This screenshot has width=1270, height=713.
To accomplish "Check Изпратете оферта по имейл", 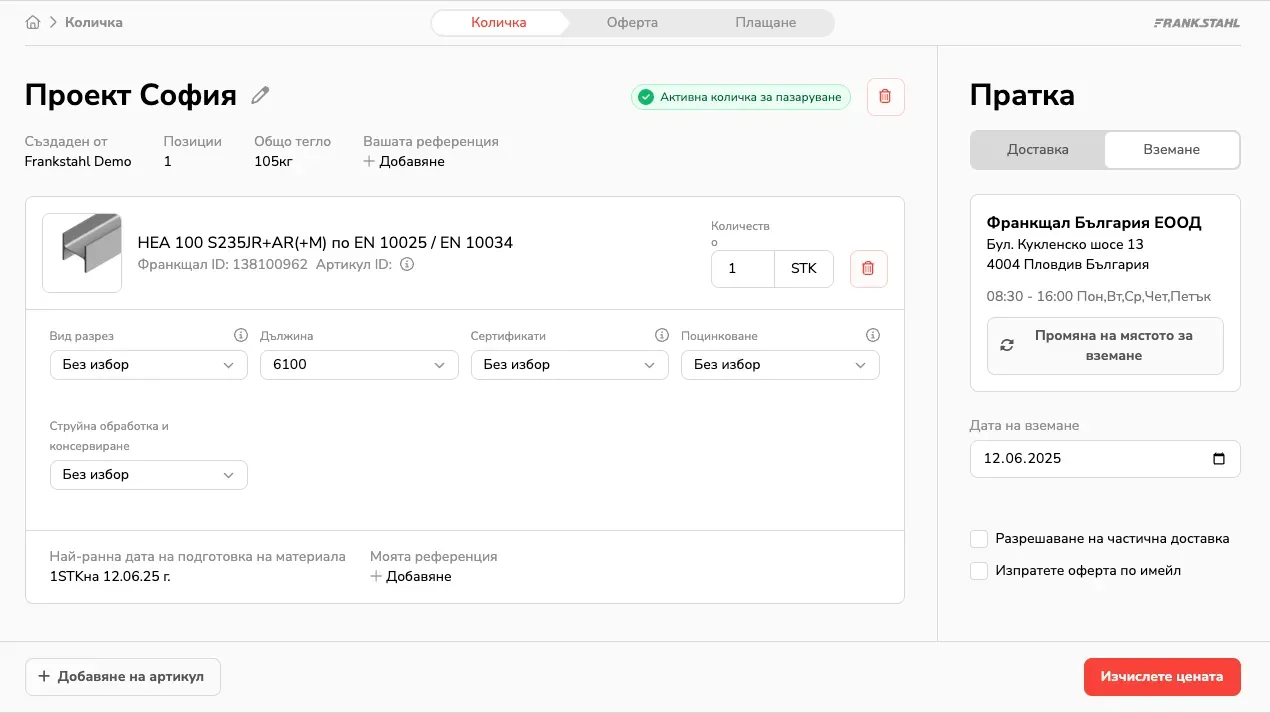I will (979, 571).
